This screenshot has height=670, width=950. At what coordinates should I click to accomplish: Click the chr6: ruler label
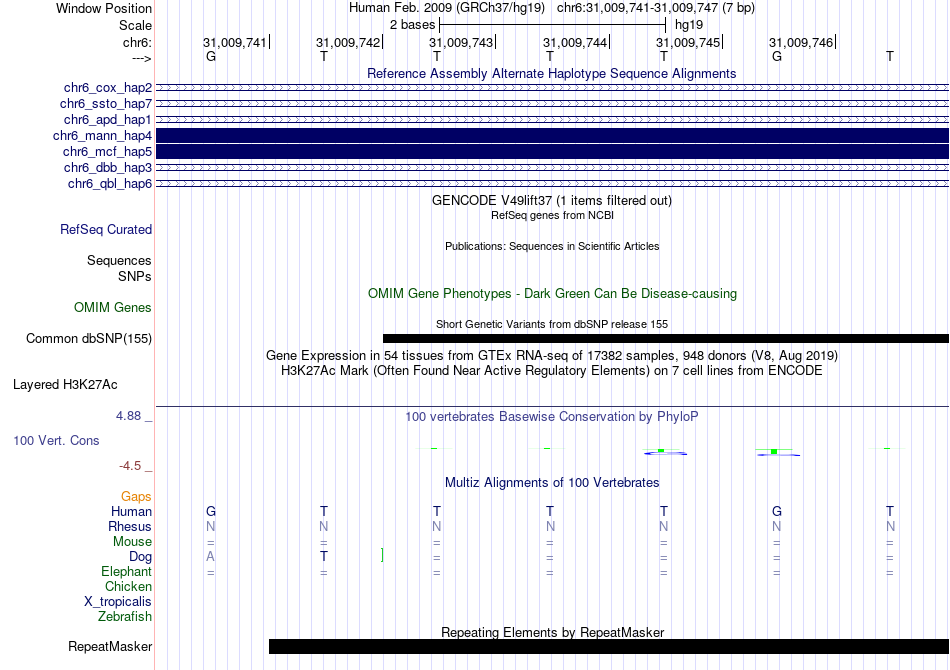(137, 42)
